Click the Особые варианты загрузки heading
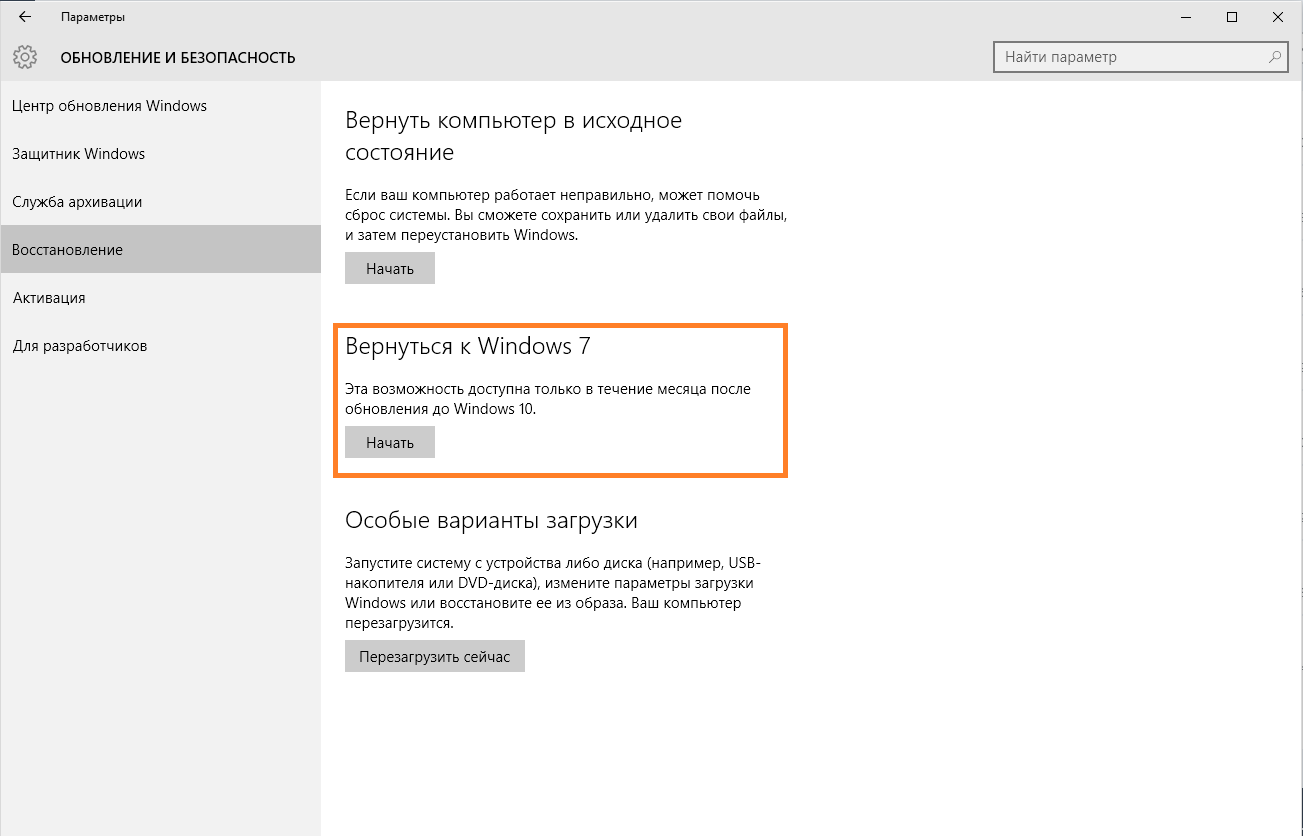1303x836 pixels. pyautogui.click(x=491, y=520)
